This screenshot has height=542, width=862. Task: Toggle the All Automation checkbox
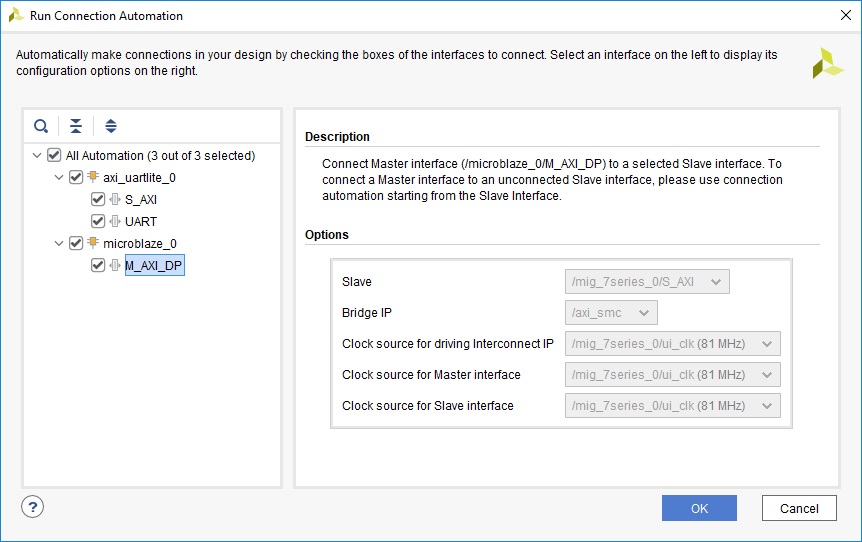tap(54, 155)
